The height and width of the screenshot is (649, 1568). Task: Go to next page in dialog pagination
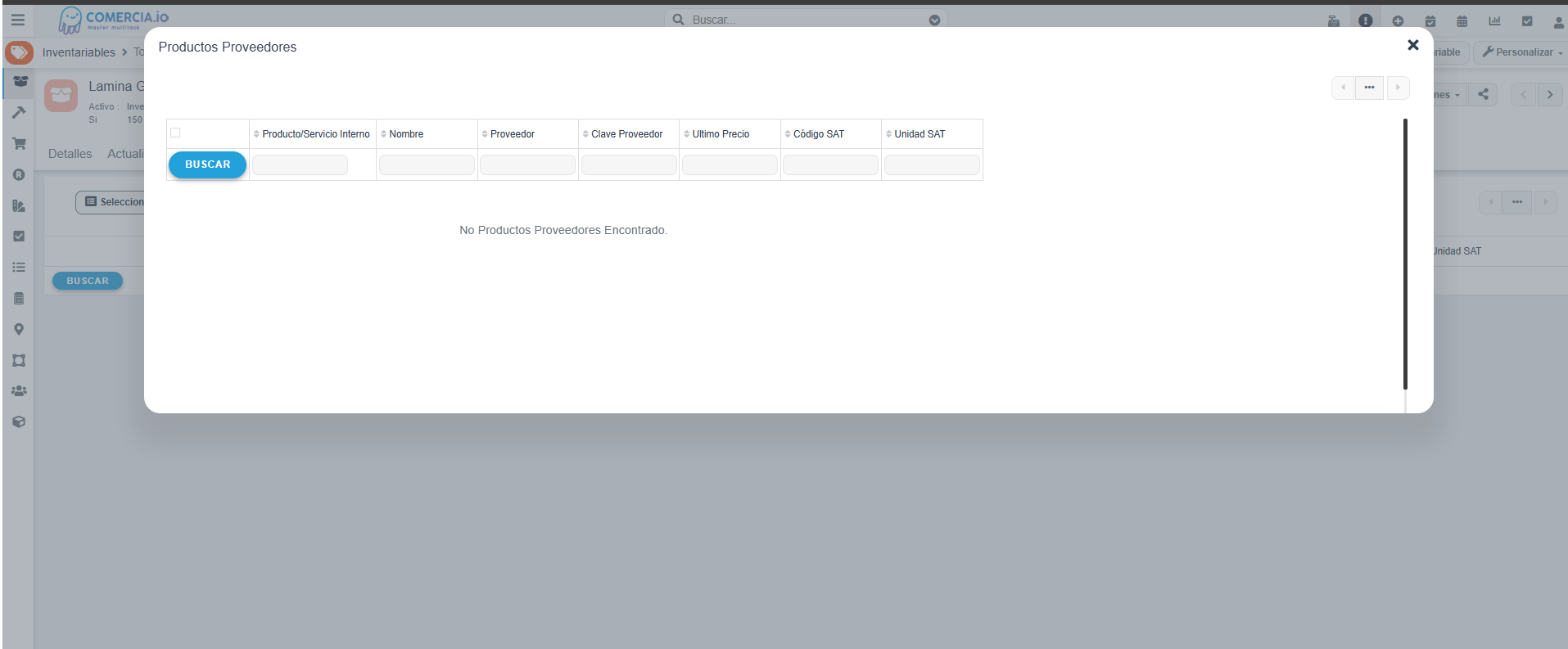tap(1398, 88)
